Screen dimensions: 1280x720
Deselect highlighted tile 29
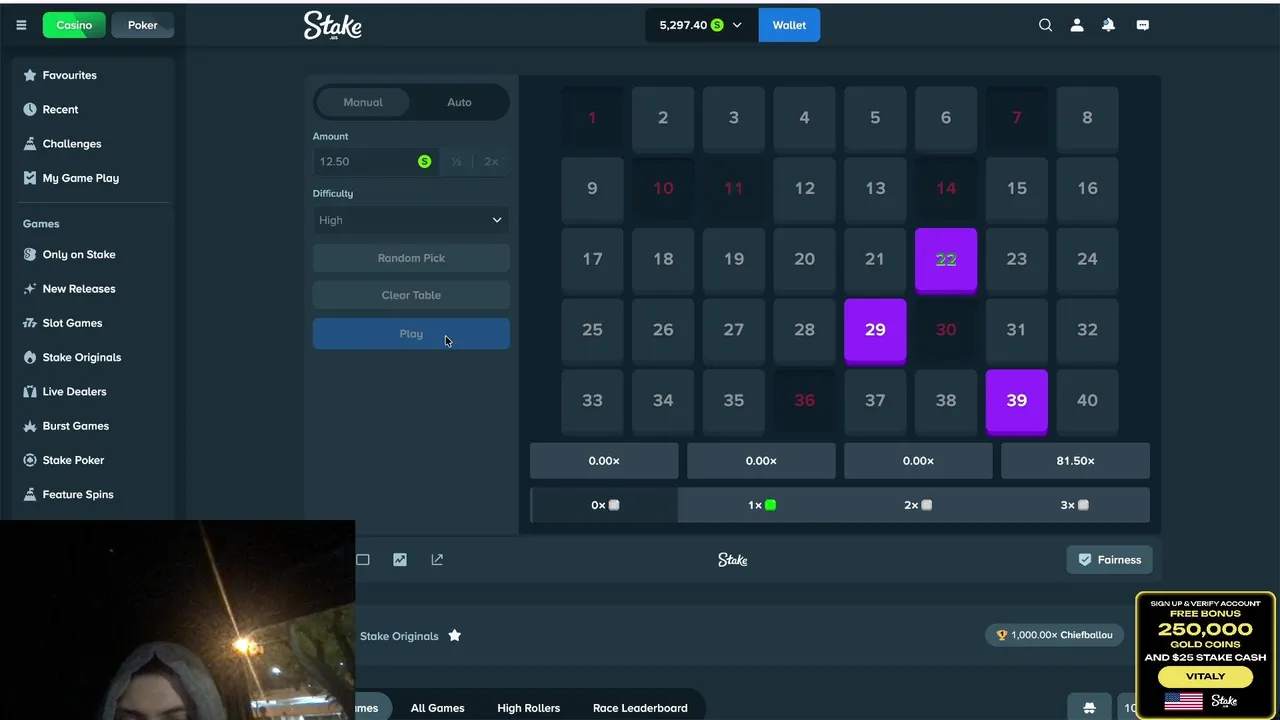coord(875,330)
